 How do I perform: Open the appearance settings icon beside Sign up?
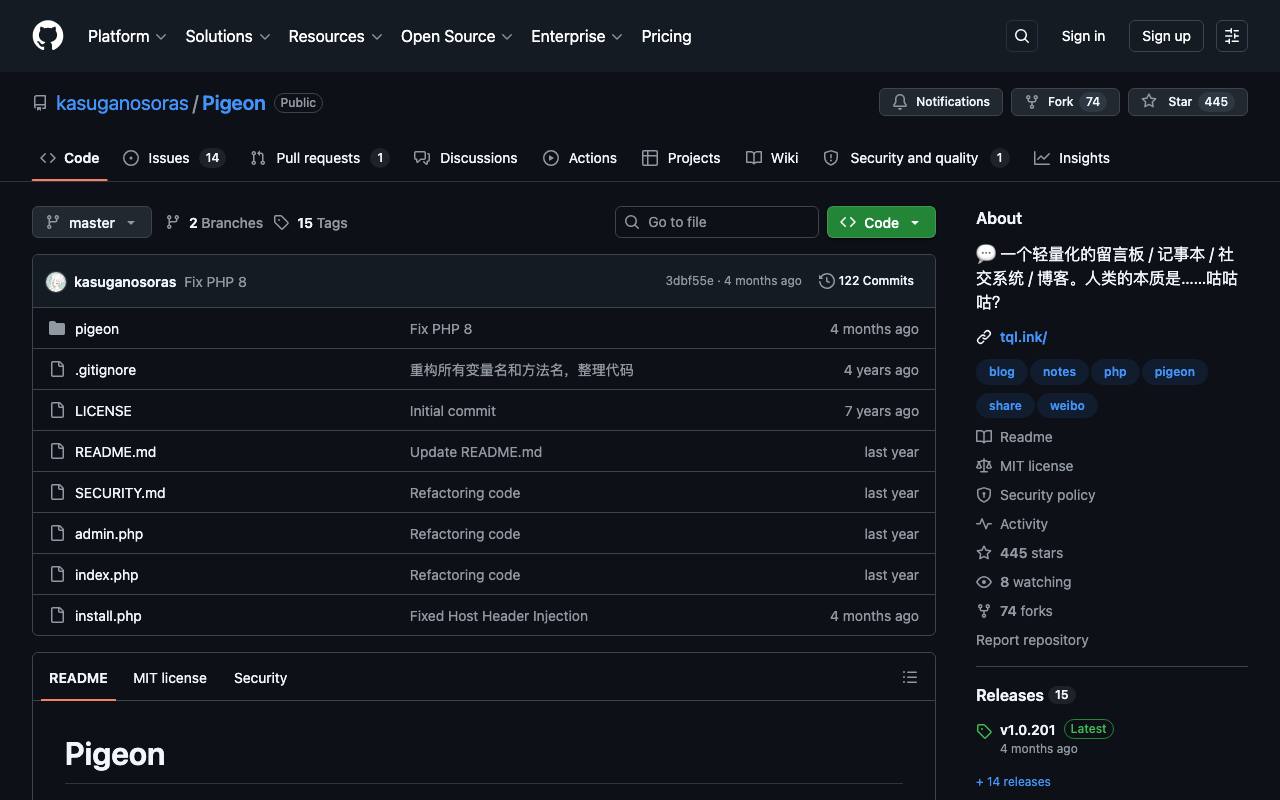[1232, 36]
